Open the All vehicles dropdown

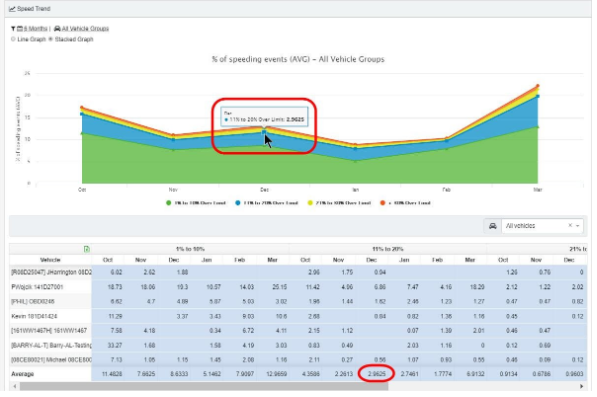click(542, 226)
